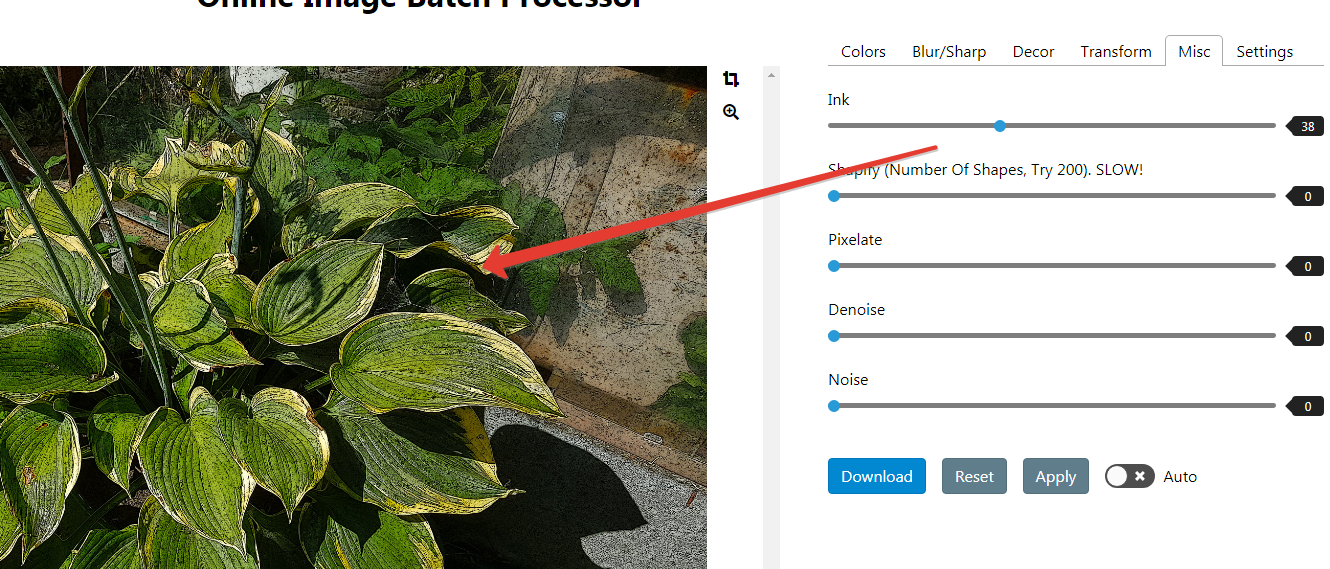Click the zoom magnifier icon
The width and height of the screenshot is (1330, 569).
click(731, 112)
